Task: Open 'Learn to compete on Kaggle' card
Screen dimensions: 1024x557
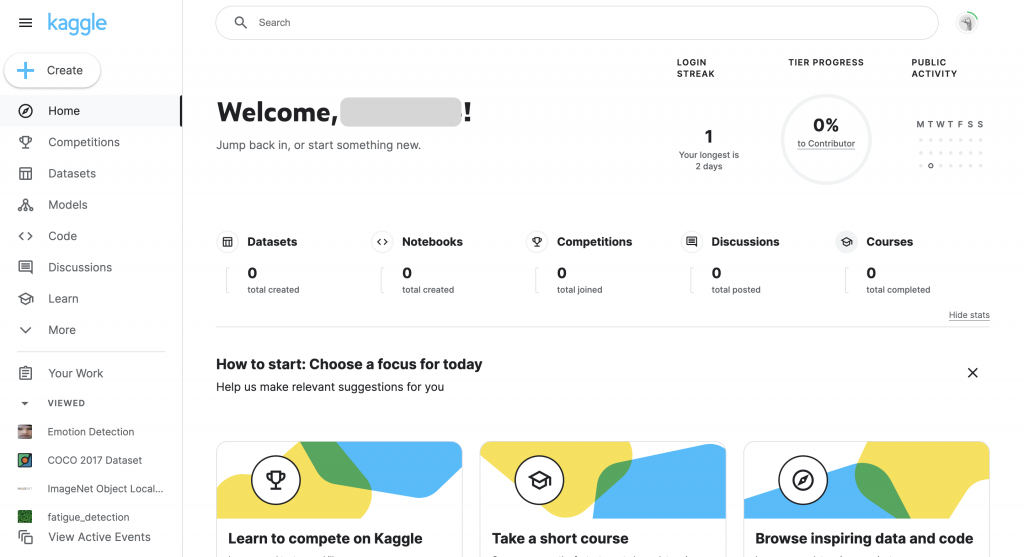Action: pyautogui.click(x=339, y=500)
